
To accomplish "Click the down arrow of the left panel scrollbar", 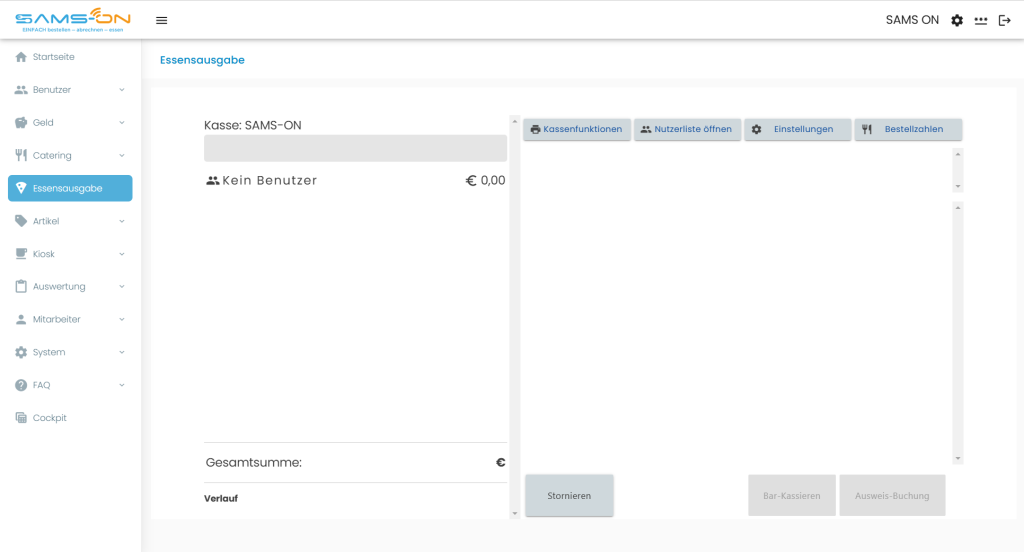I will (515, 513).
